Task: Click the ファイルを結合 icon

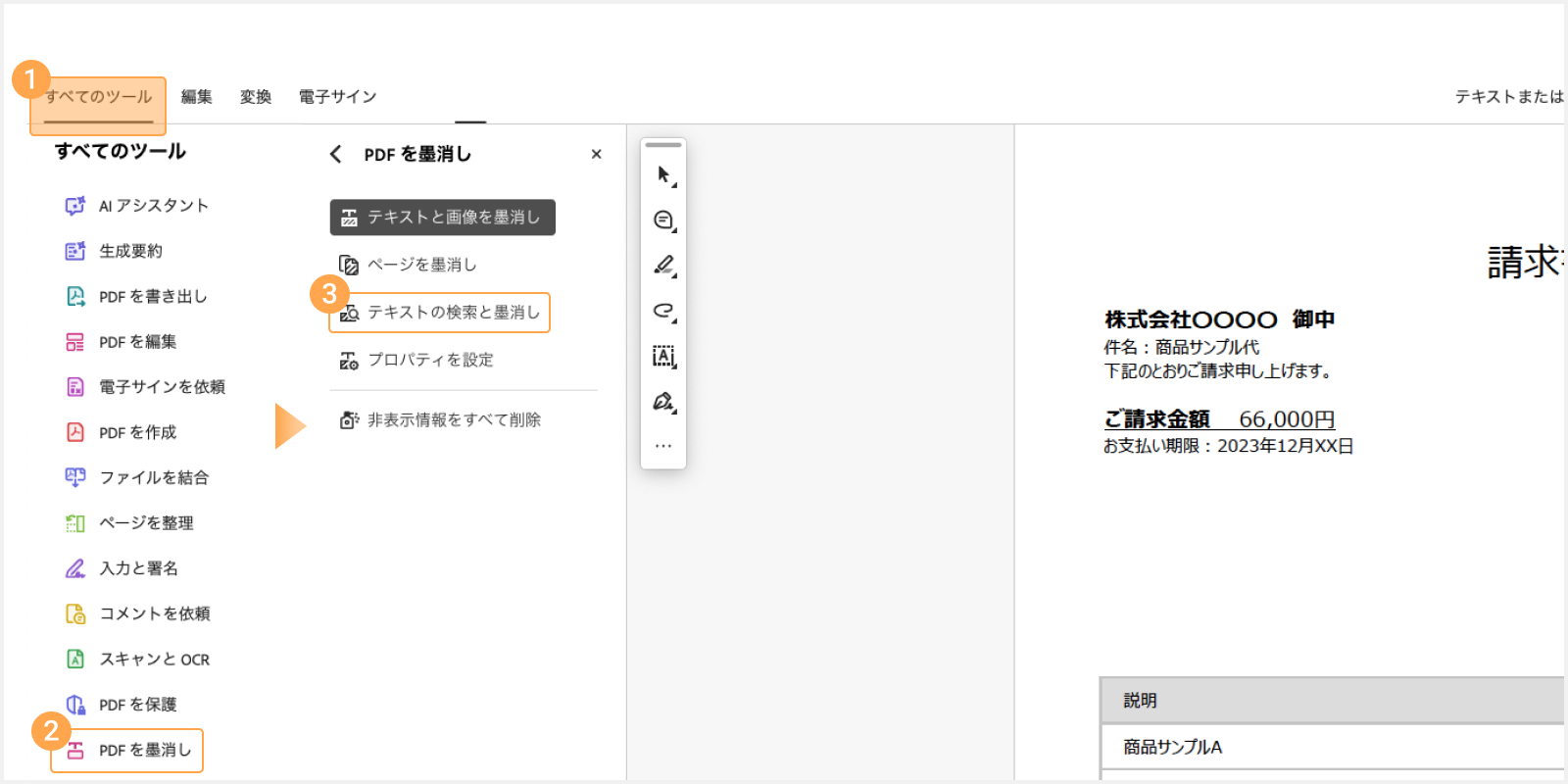Action: pos(75,477)
